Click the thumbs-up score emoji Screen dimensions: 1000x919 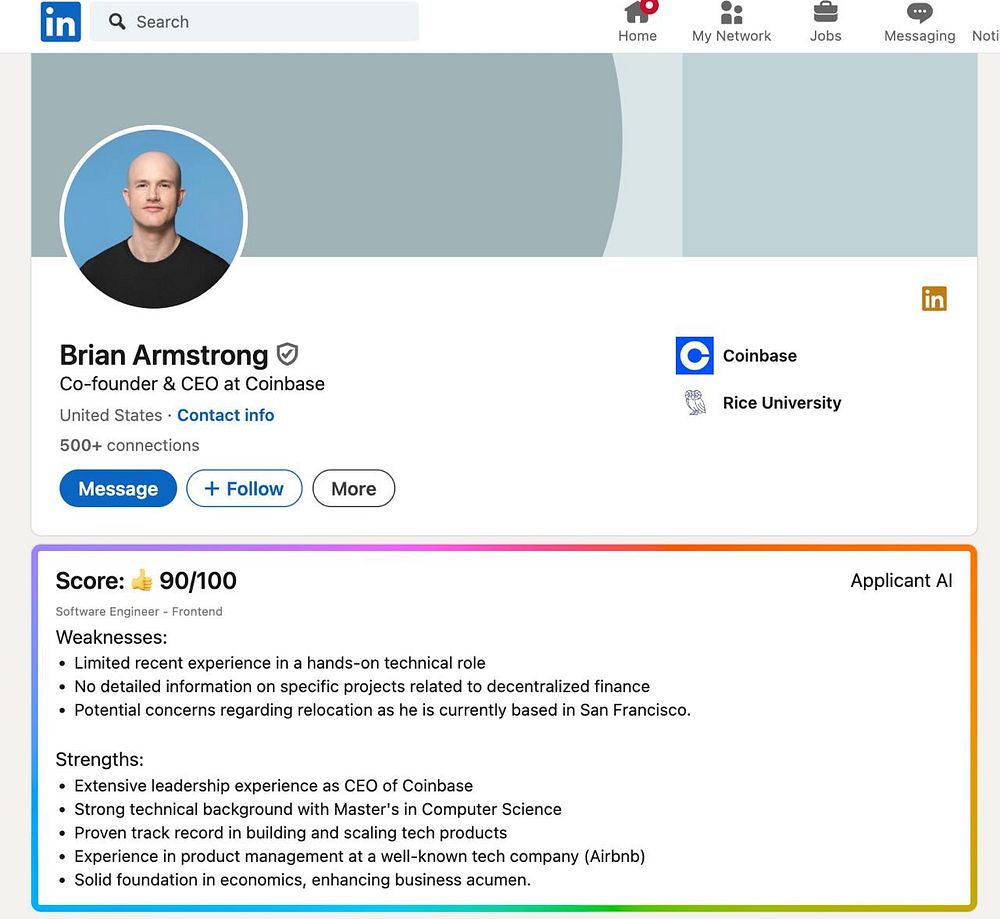click(x=142, y=580)
